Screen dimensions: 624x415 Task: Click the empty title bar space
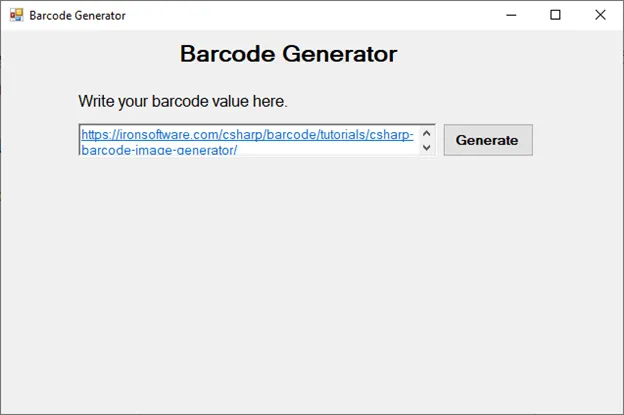[x=300, y=15]
